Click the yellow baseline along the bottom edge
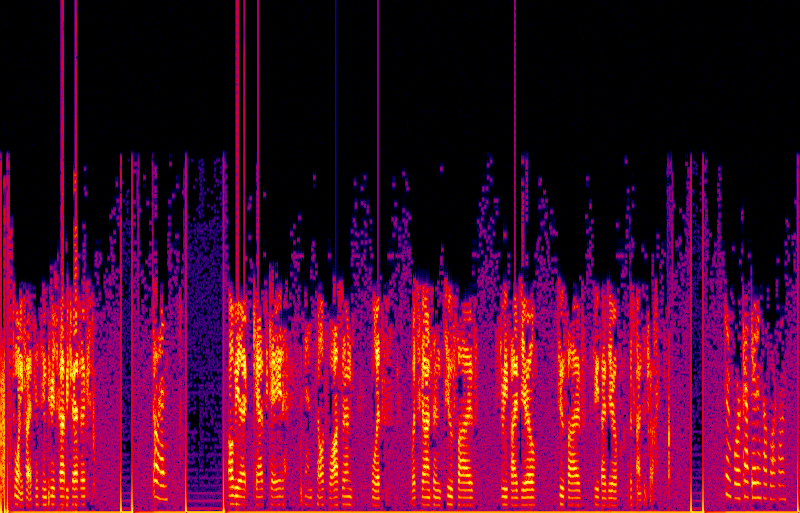 click(x=400, y=510)
